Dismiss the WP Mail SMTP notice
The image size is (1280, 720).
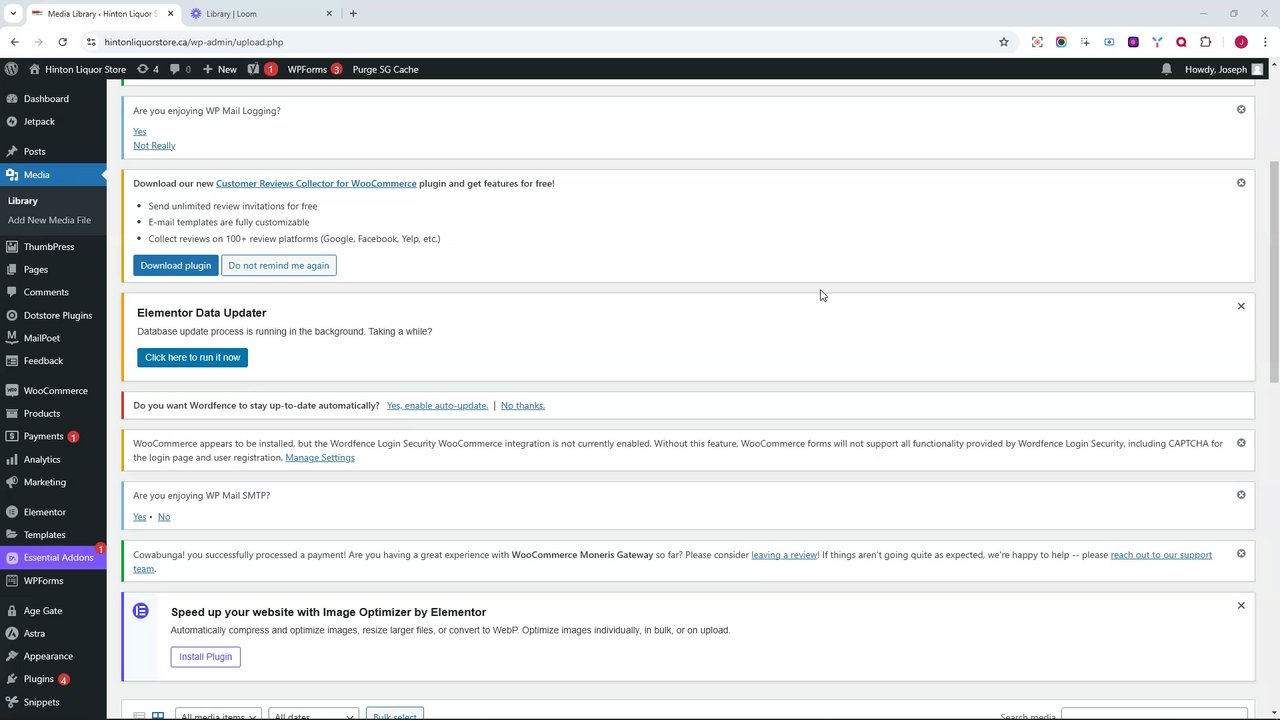(1241, 495)
